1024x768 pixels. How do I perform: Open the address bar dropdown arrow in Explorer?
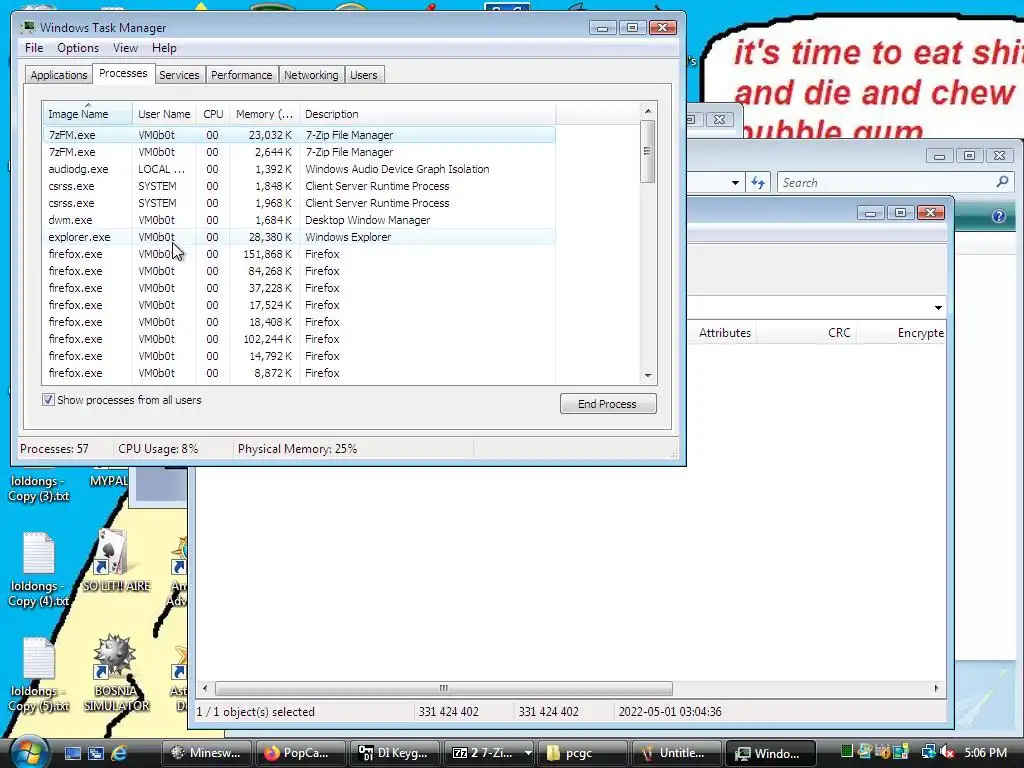(735, 182)
